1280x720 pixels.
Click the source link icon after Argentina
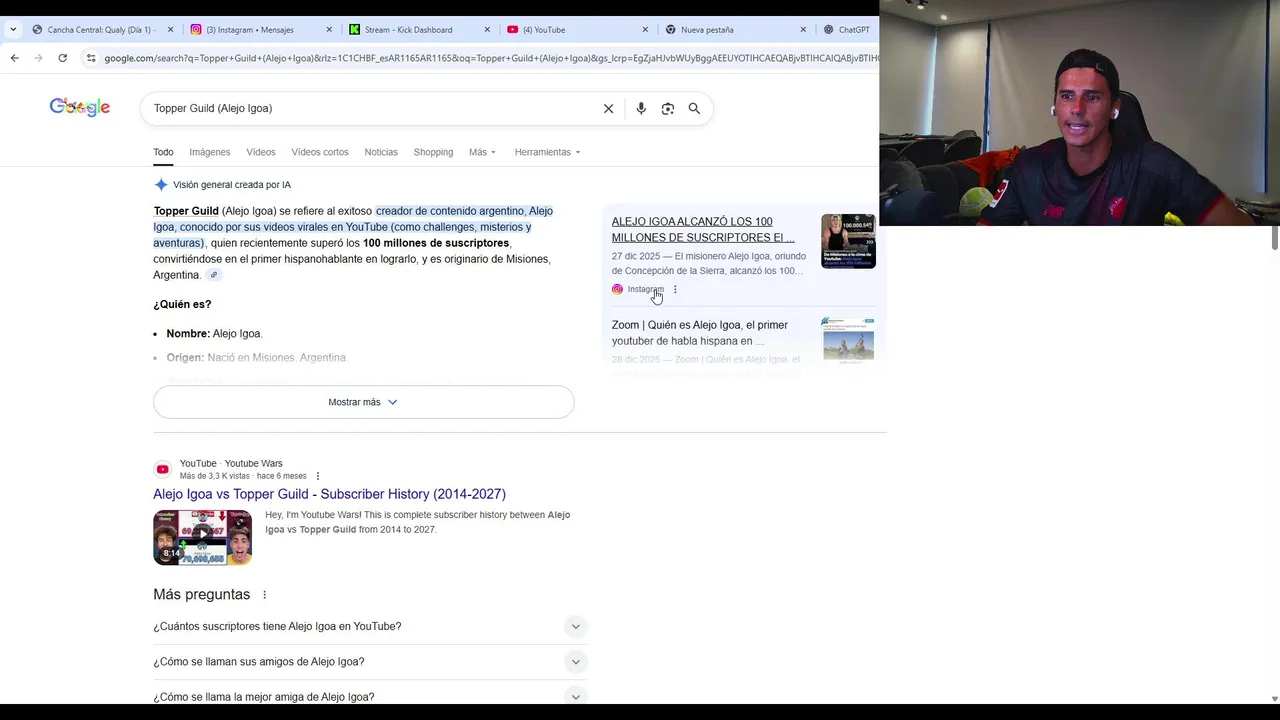[x=213, y=275]
